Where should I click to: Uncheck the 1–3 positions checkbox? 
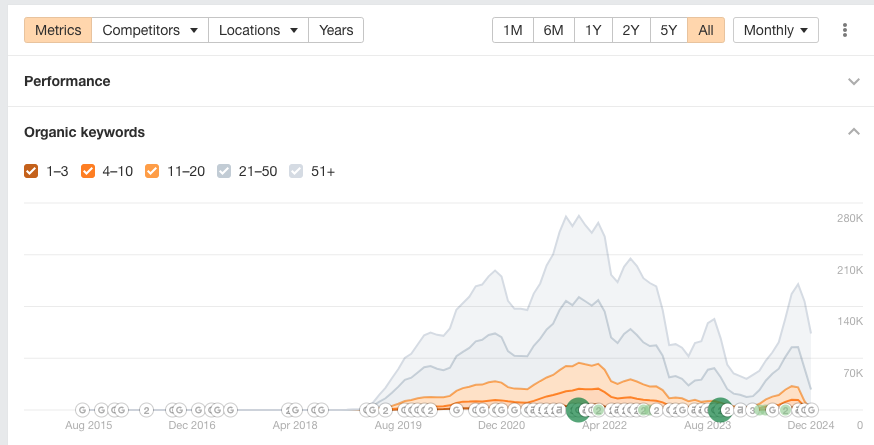tap(31, 171)
